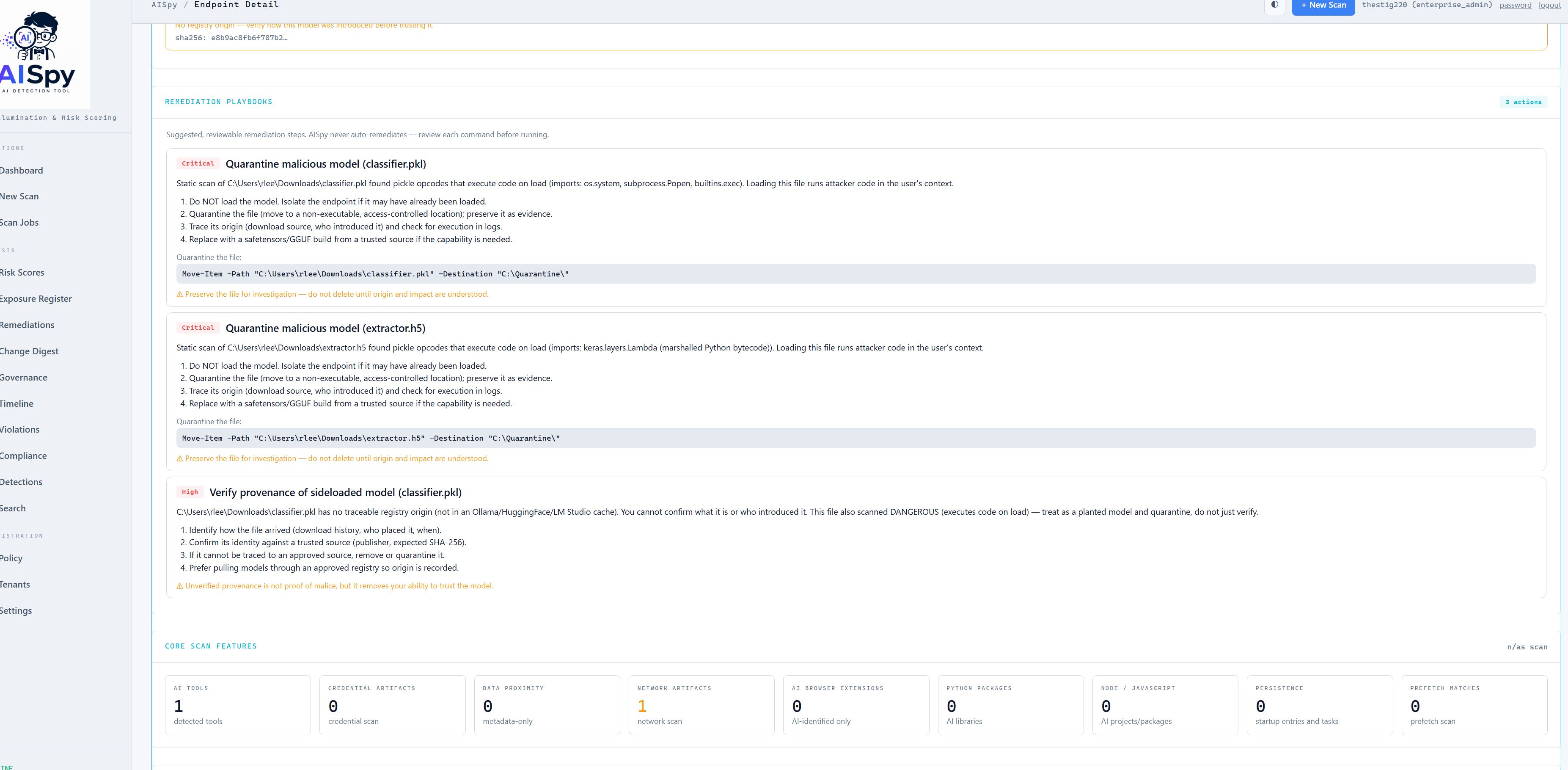Select New Scan in sidebar
The height and width of the screenshot is (770, 1568).
click(19, 196)
